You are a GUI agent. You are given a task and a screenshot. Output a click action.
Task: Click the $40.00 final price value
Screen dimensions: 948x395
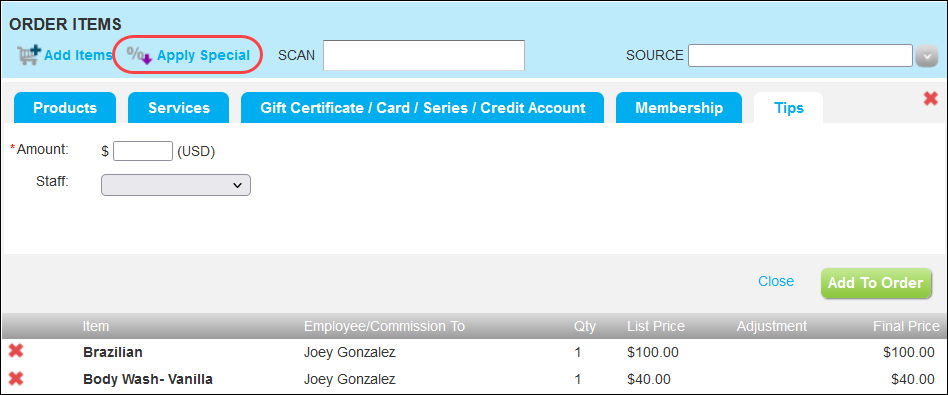coord(913,380)
